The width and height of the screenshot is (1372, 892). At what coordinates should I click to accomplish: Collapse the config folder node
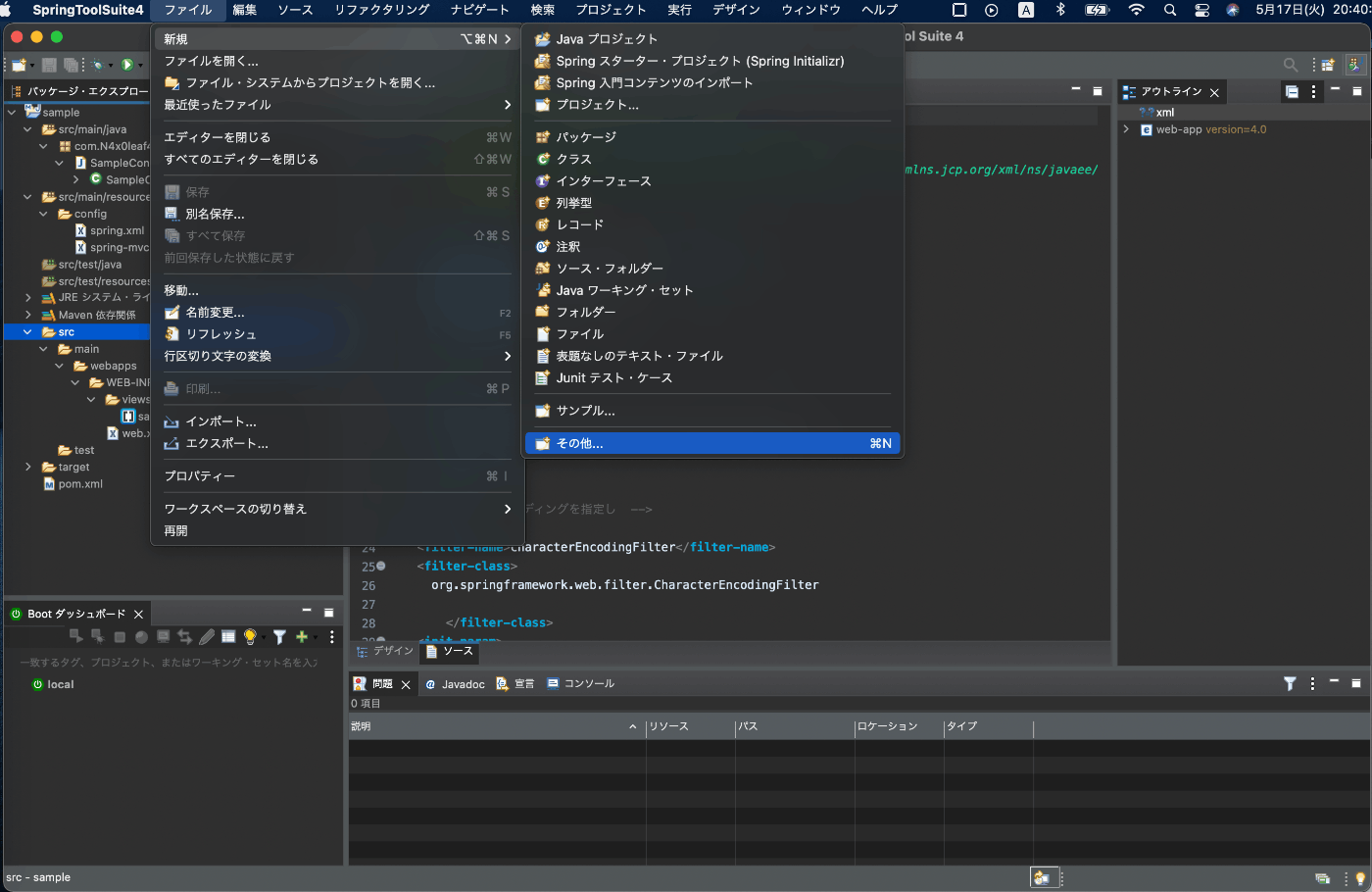tap(43, 214)
